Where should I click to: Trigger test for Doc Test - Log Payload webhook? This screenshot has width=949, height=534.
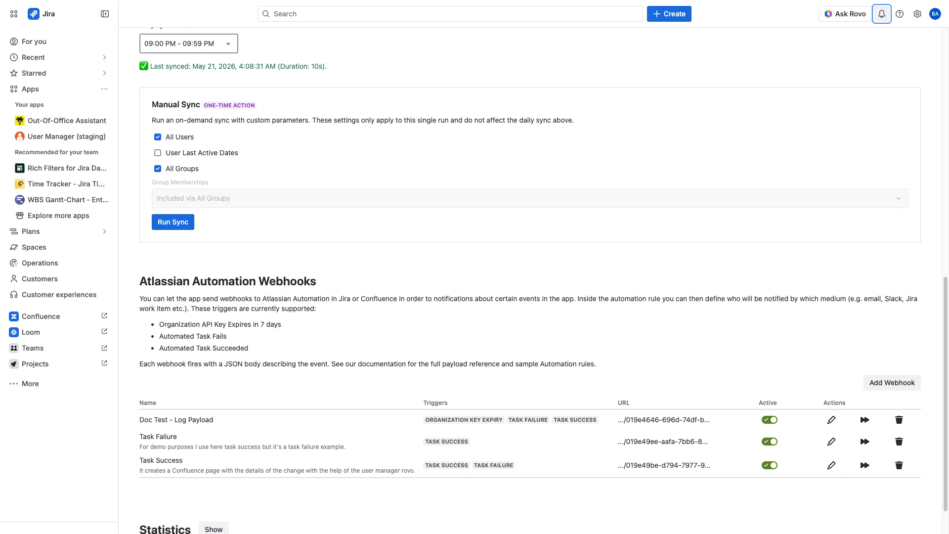pyautogui.click(x=864, y=420)
